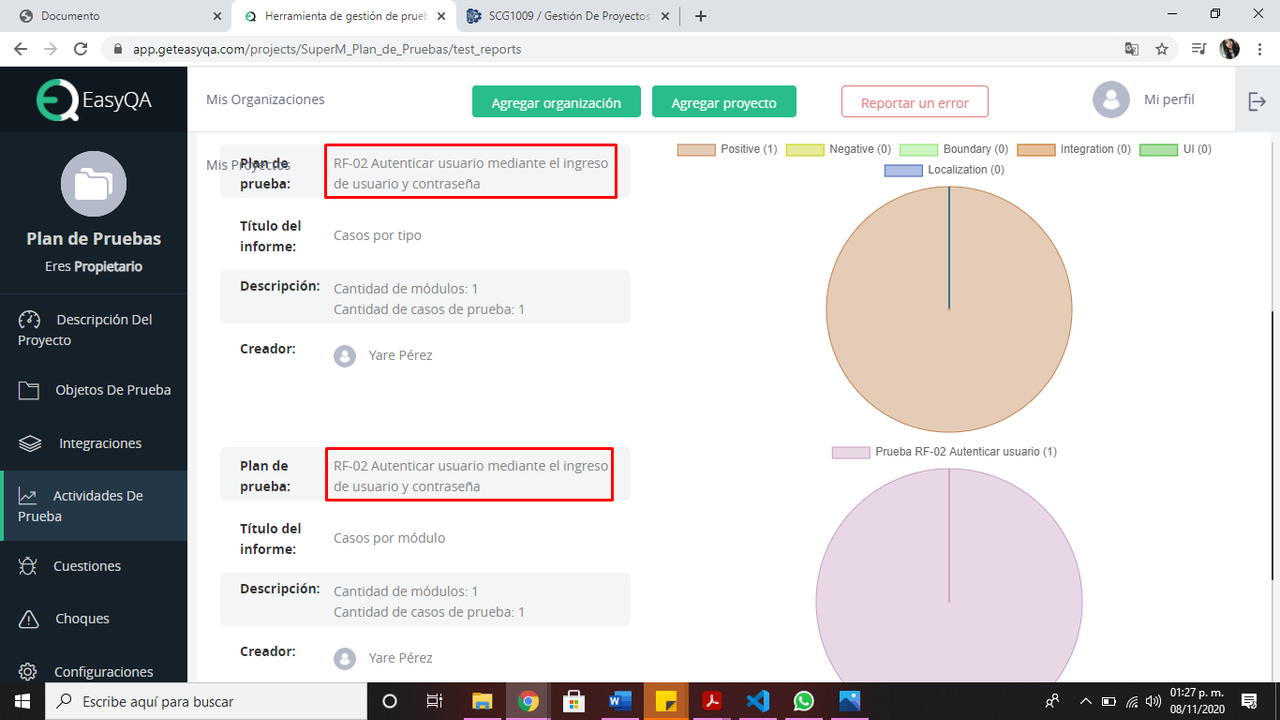Open Choques warning icon in the sidebar
This screenshot has height=720, width=1280.
[x=28, y=619]
